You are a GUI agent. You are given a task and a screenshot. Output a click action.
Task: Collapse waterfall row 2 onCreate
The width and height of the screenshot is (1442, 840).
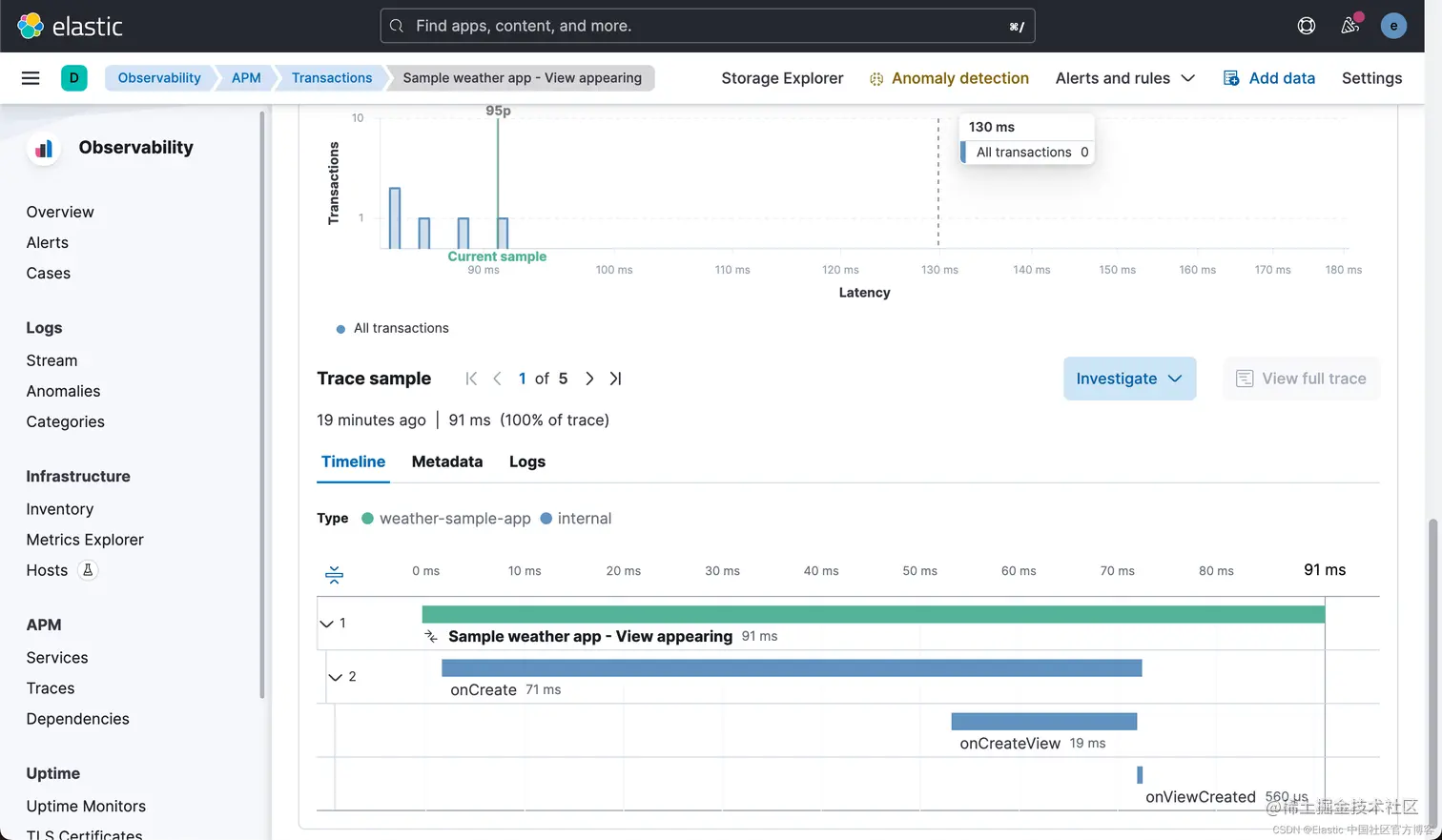(x=335, y=677)
